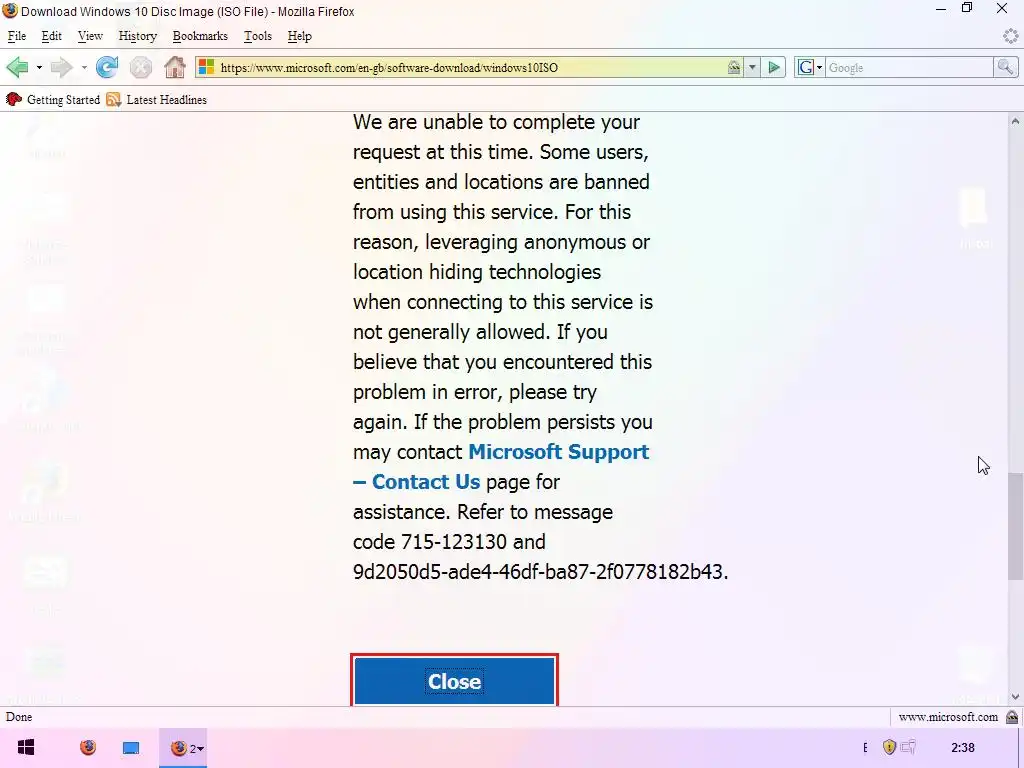The image size is (1024, 768).
Task: Click the throbber activity indicator icon
Action: click(1010, 36)
